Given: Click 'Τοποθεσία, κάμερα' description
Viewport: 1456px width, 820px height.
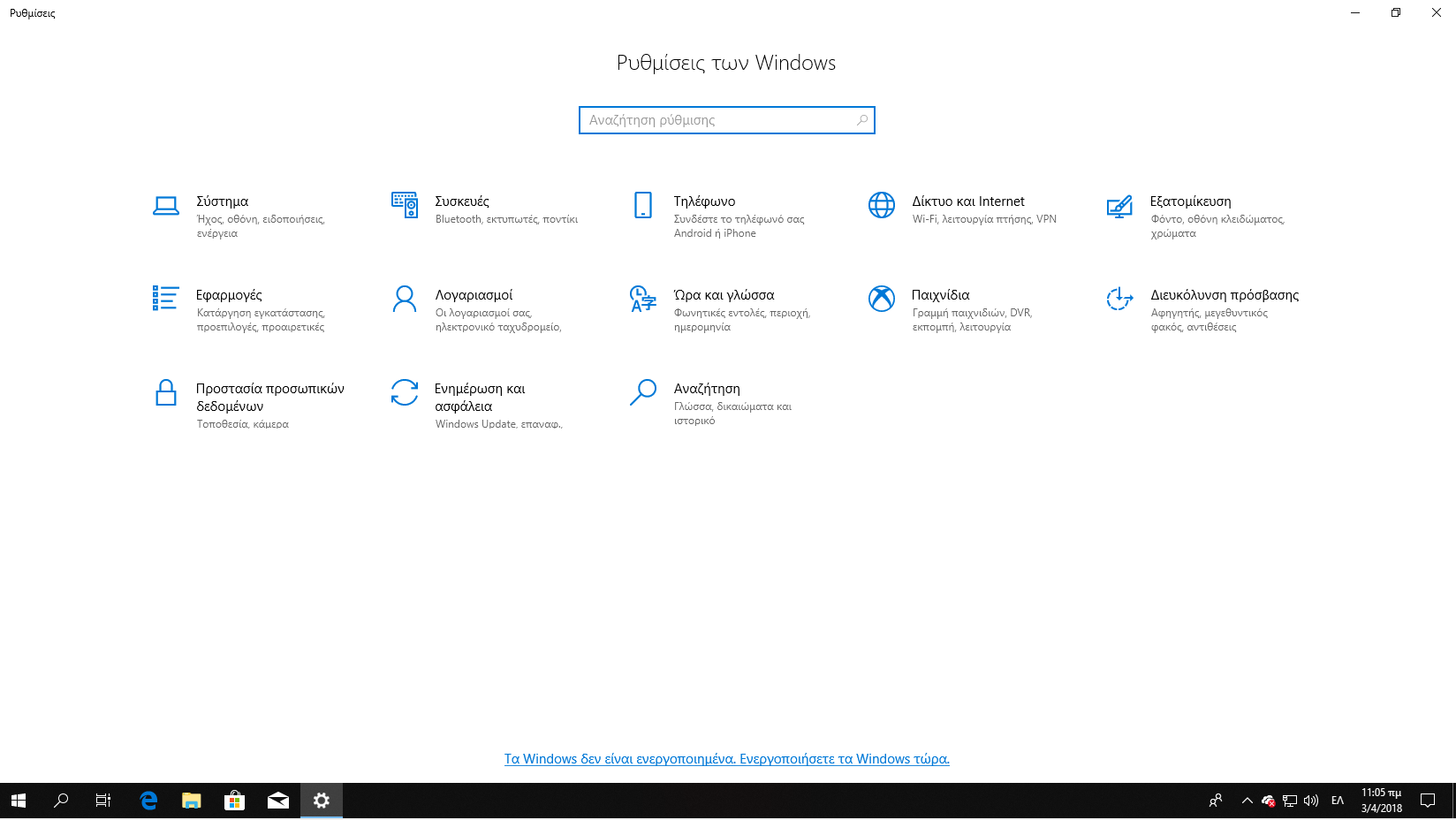Looking at the screenshot, I should (243, 424).
